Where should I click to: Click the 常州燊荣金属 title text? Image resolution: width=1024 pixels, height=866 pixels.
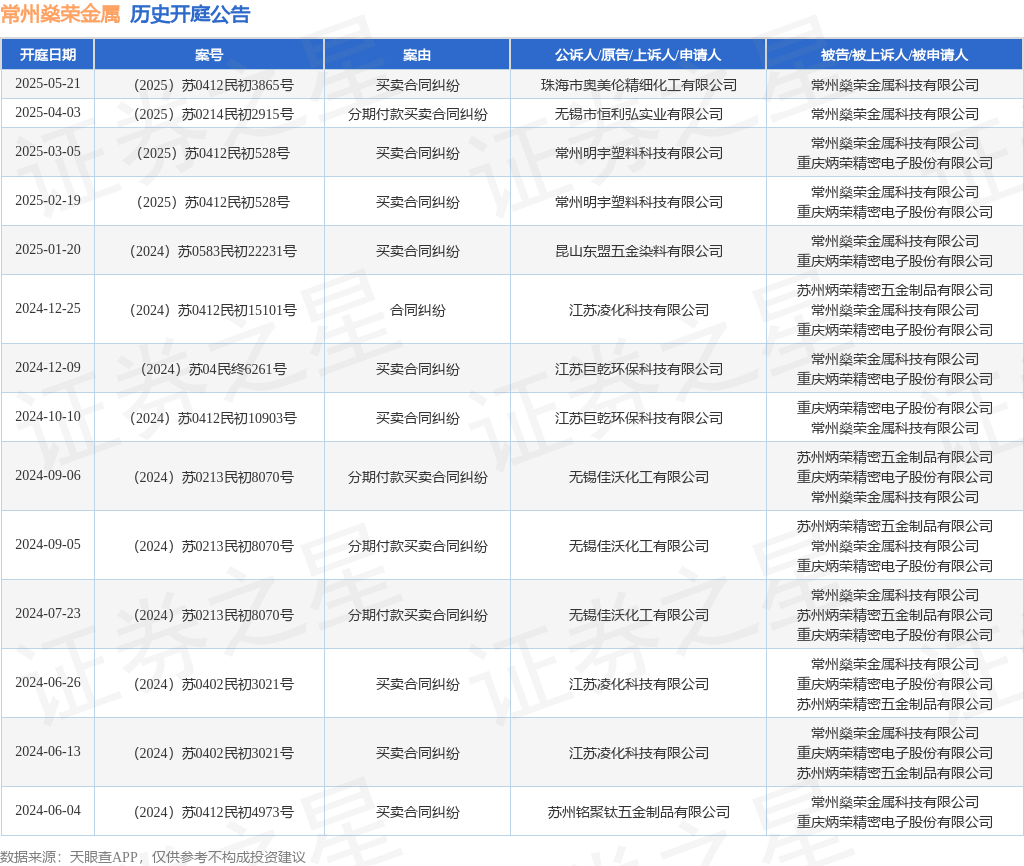click(x=60, y=14)
